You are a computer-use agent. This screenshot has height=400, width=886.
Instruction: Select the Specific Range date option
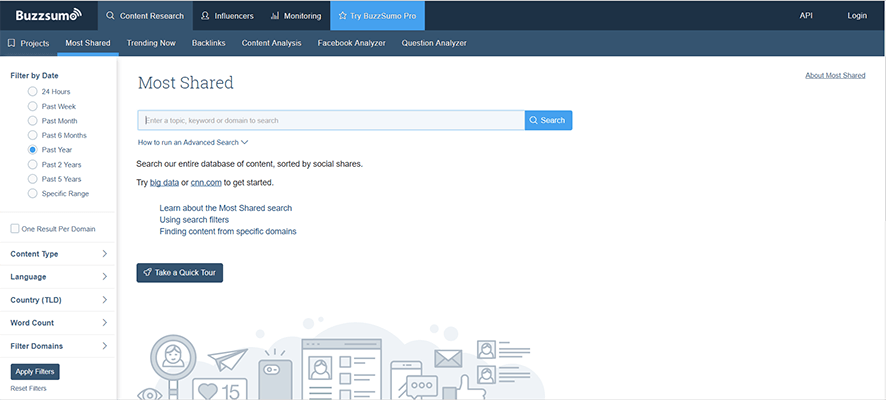32,194
